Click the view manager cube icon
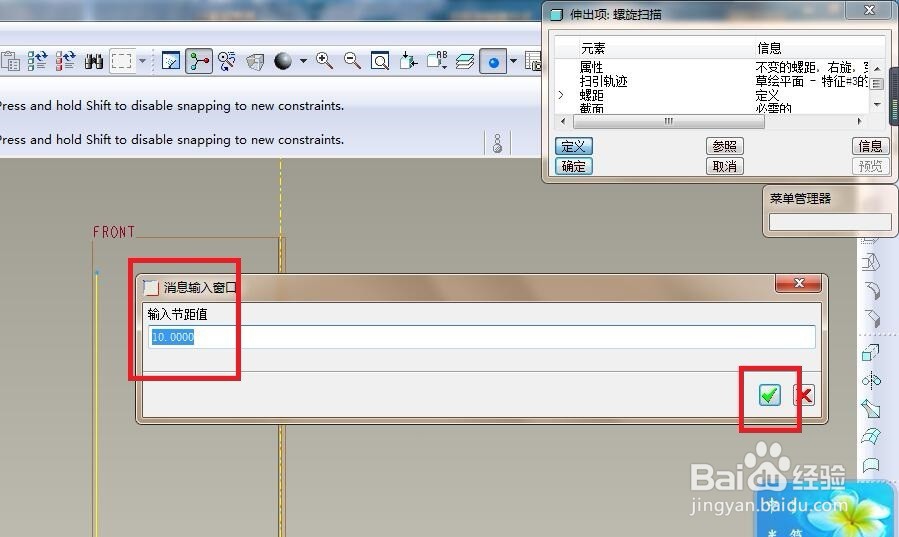 (255, 61)
